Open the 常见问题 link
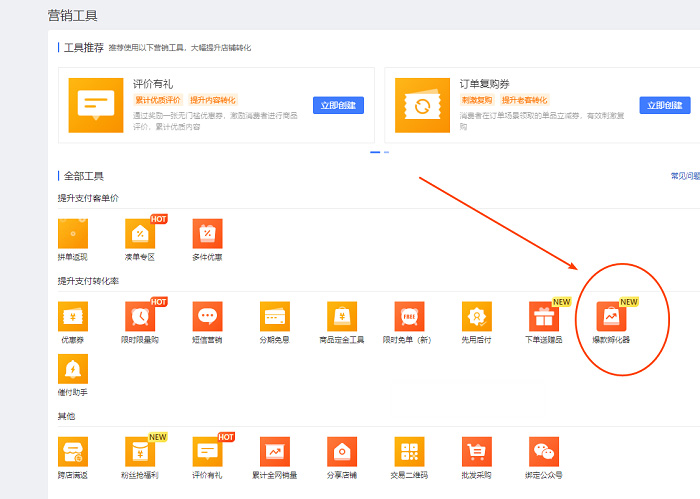 click(x=684, y=176)
